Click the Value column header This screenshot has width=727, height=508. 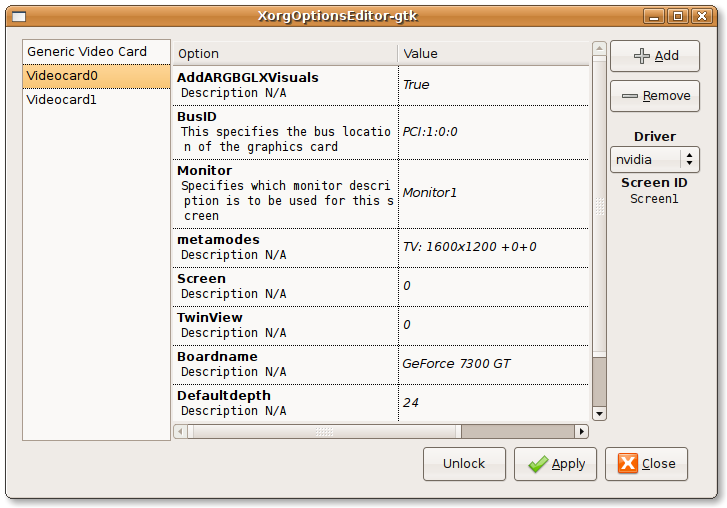[492, 53]
